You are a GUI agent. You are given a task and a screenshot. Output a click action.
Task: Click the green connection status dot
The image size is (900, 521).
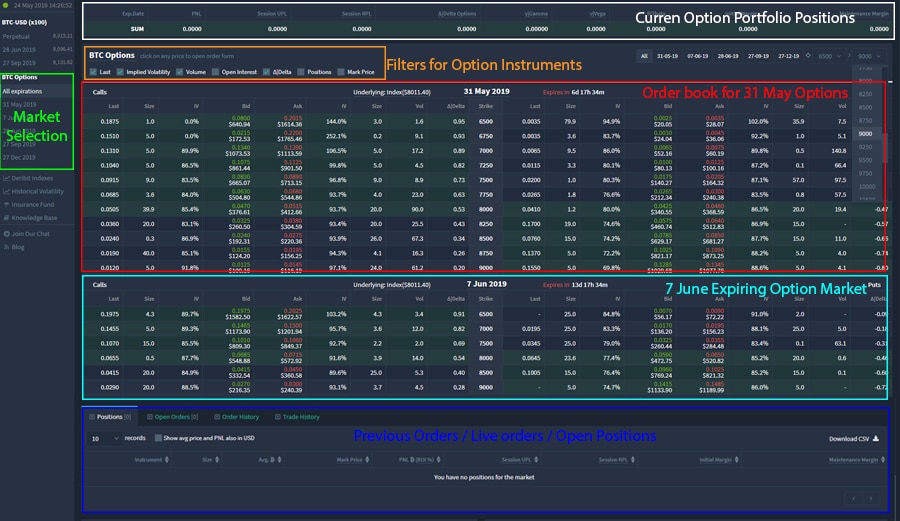[x=5, y=5]
